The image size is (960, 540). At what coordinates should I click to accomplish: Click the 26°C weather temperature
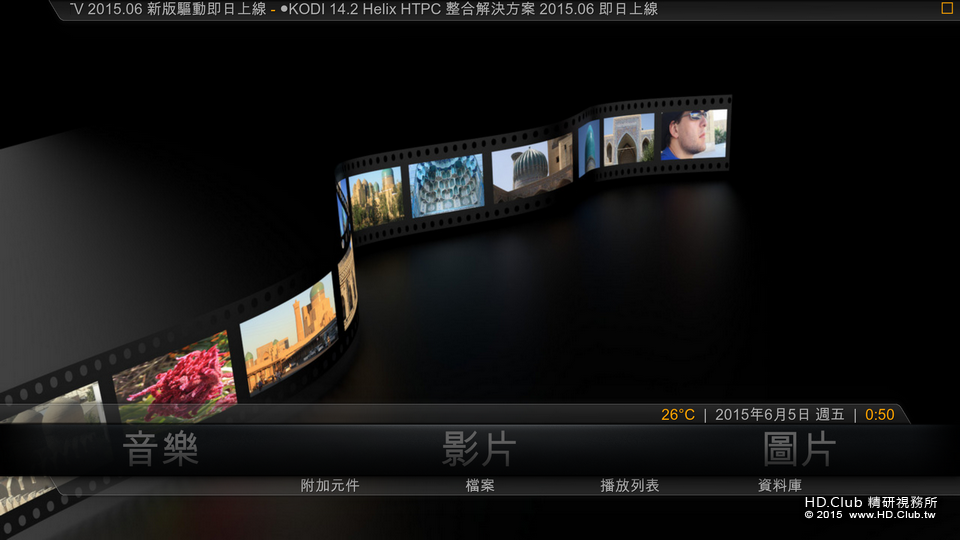tap(678, 414)
